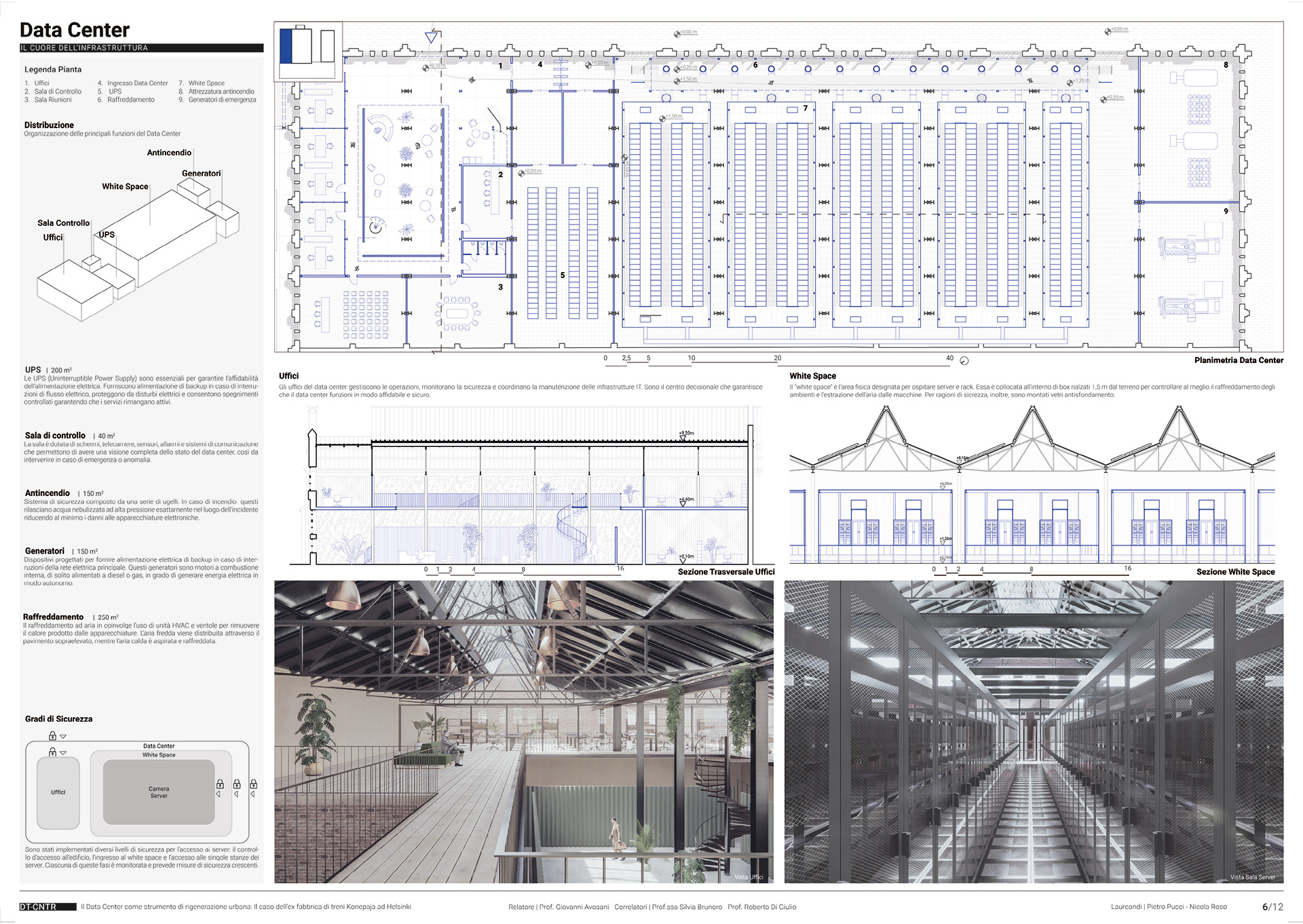1303x924 pixels.
Task: Click the Camera Server box in security diagram
Action: 159,792
